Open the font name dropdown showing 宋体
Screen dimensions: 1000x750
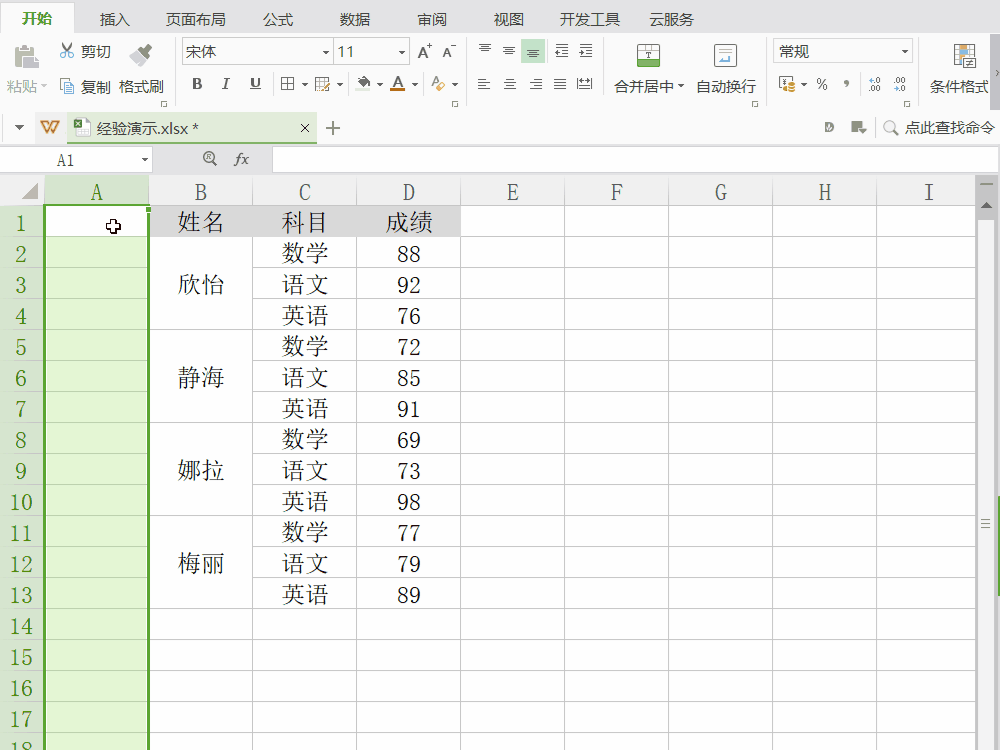click(326, 52)
